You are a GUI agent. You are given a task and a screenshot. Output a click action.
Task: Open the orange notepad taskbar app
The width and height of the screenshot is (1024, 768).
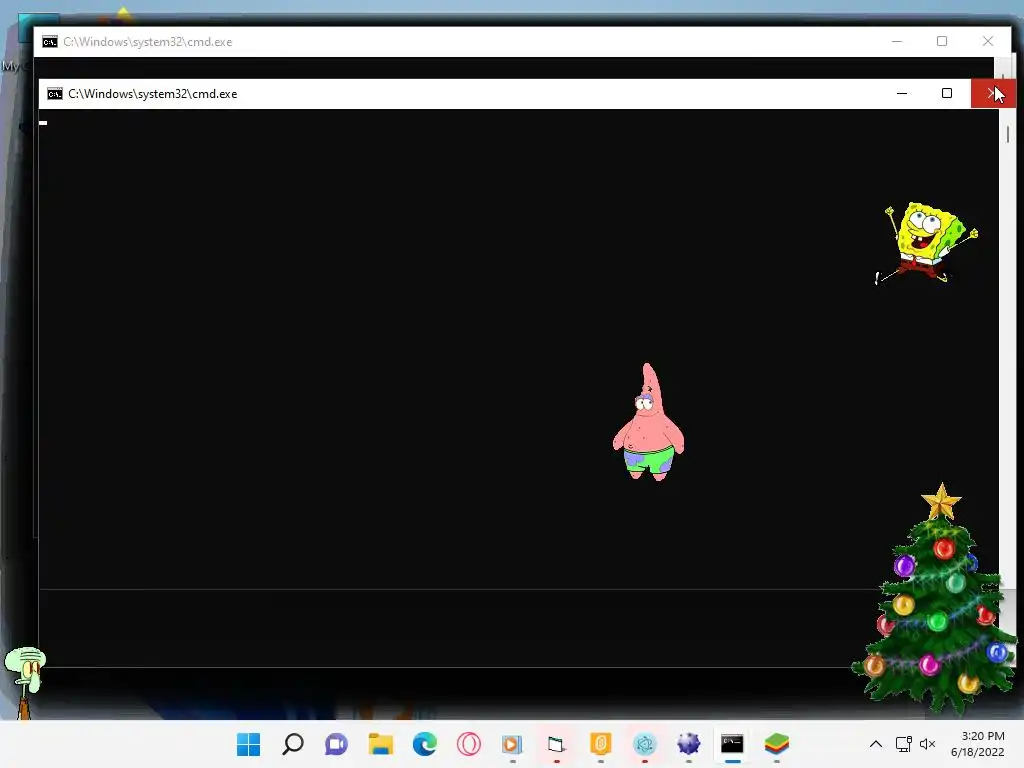600,744
